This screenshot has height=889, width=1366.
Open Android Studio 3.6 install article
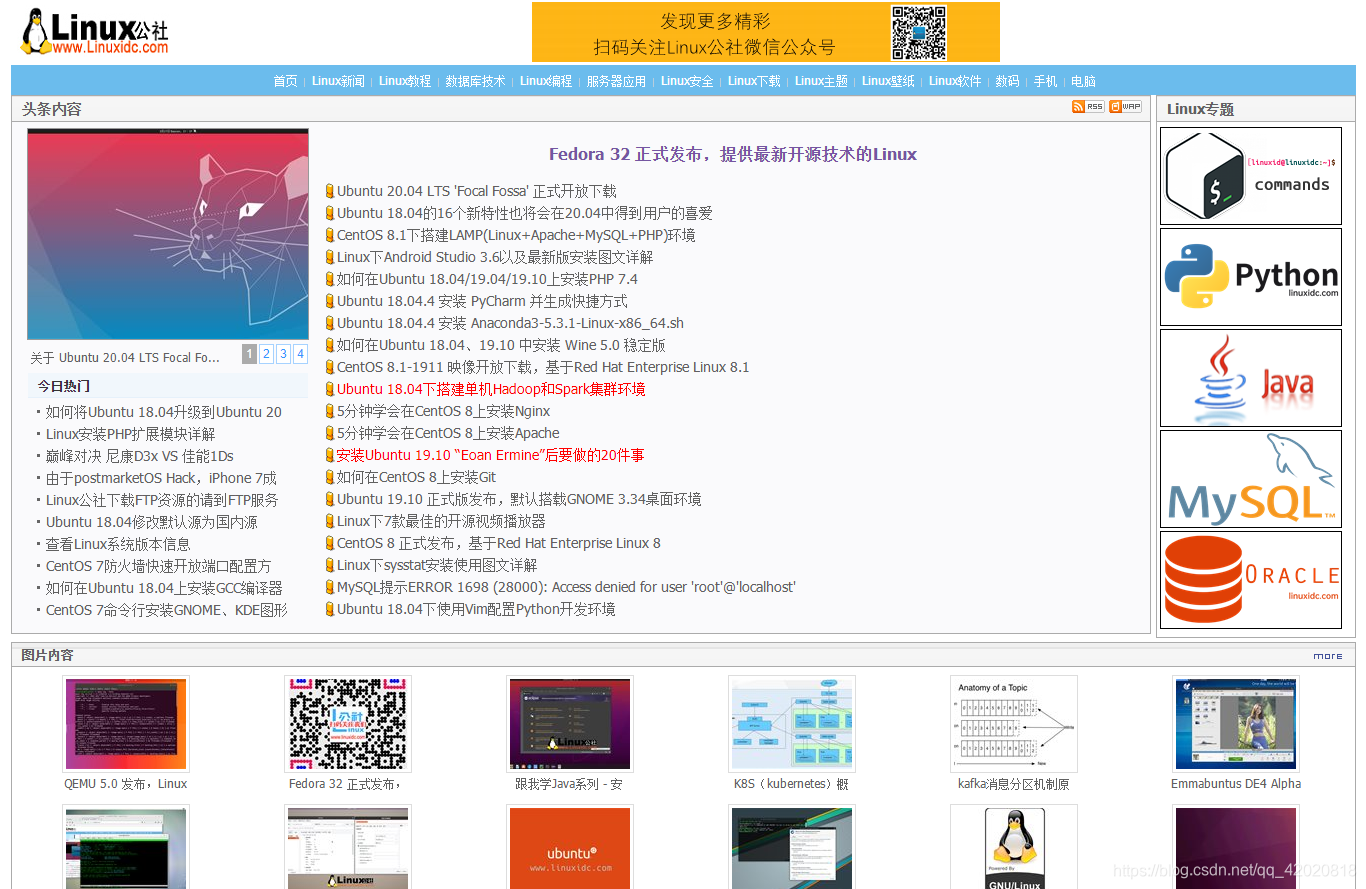(x=495, y=257)
